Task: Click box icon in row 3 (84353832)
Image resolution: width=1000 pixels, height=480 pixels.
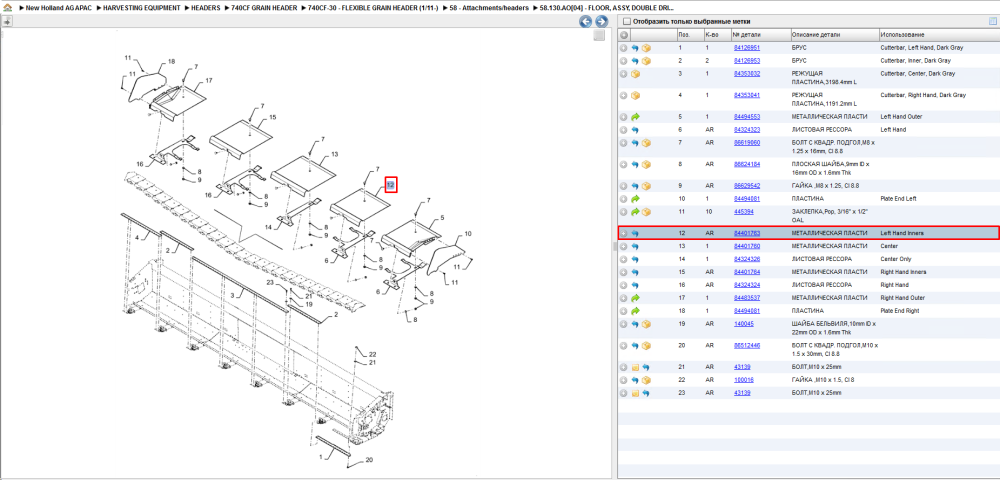Action: point(635,74)
